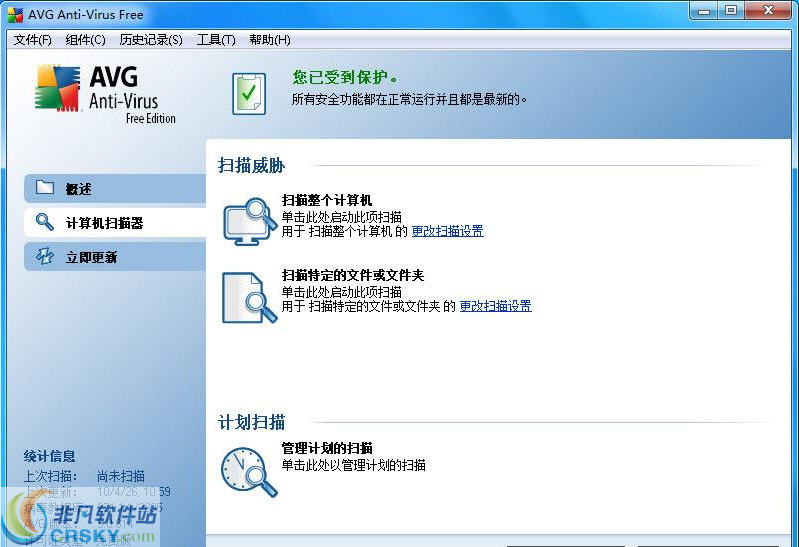The height and width of the screenshot is (547, 799).
Task: Click the scheduled scan clock icon
Action: 249,472
